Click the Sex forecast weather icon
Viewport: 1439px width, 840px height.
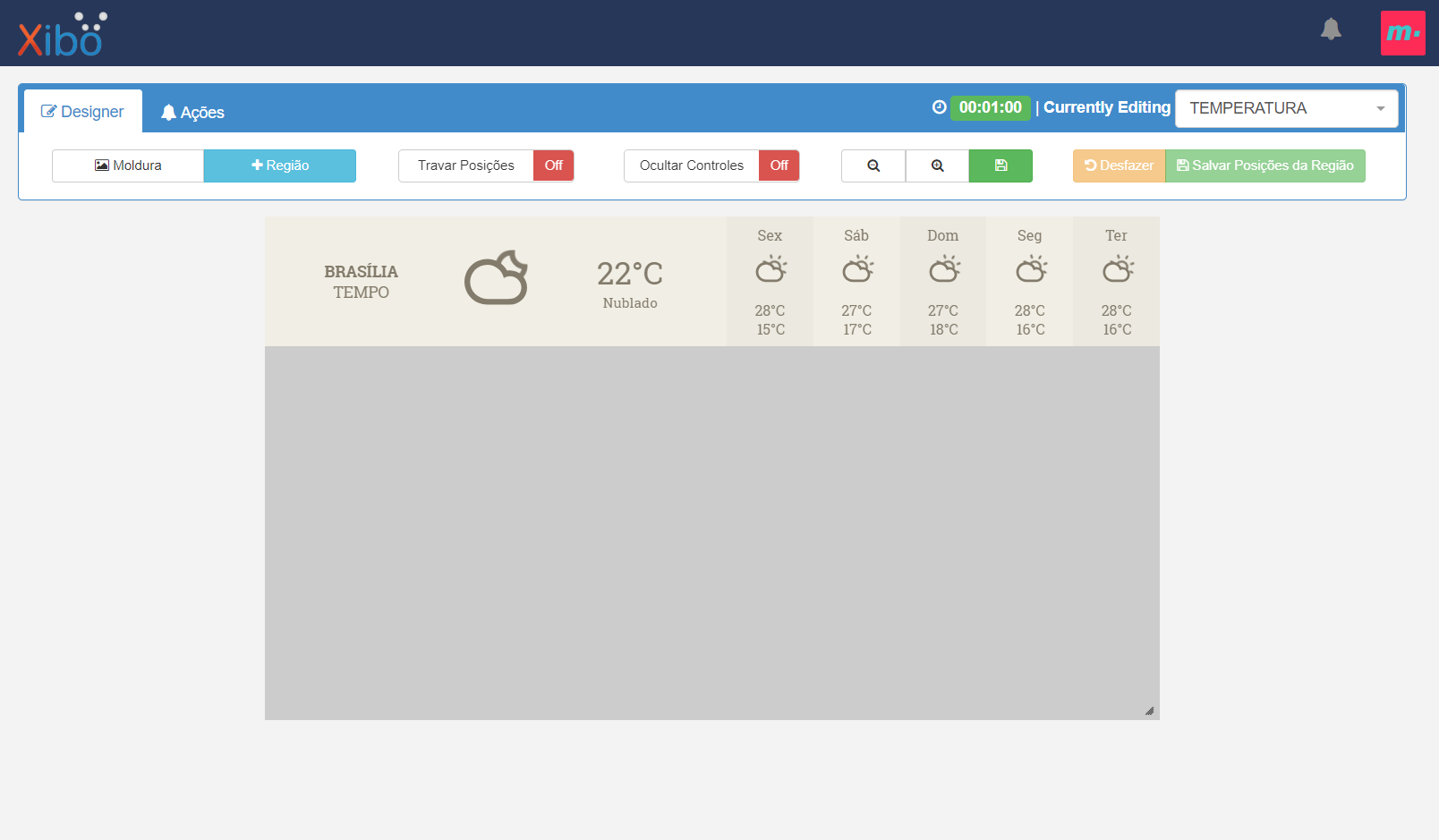pyautogui.click(x=771, y=268)
